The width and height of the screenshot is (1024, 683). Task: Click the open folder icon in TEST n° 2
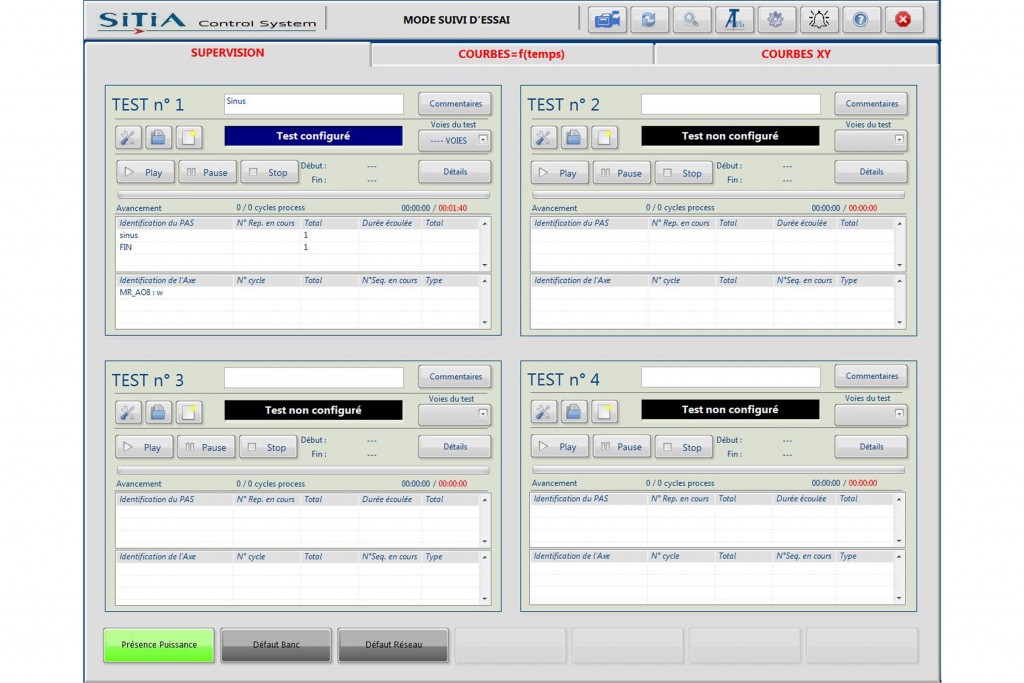click(x=573, y=137)
